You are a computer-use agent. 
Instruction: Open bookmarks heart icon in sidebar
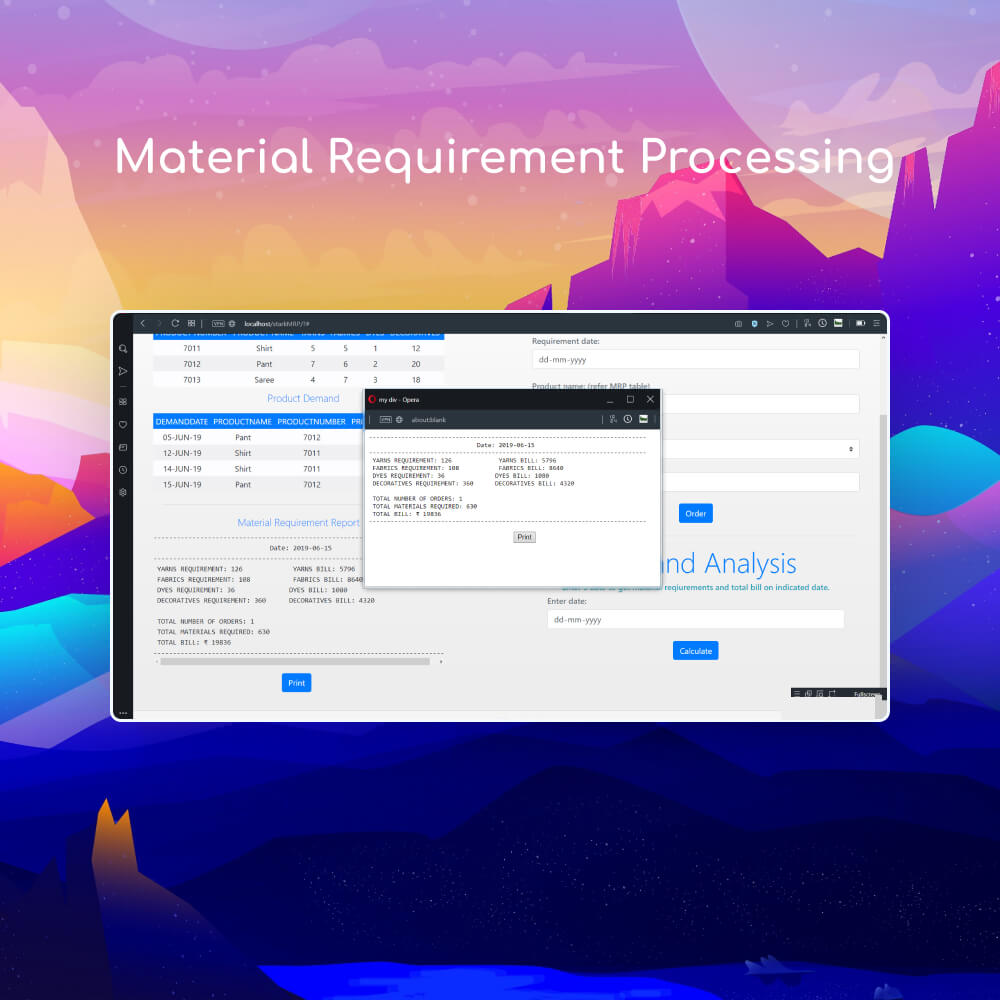[123, 425]
